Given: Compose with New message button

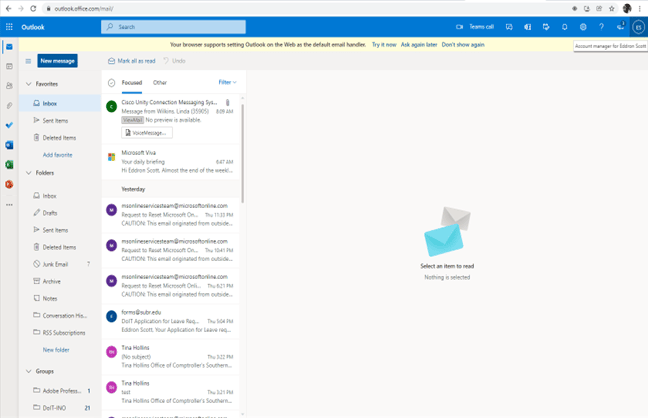Looking at the screenshot, I should click(x=57, y=61).
